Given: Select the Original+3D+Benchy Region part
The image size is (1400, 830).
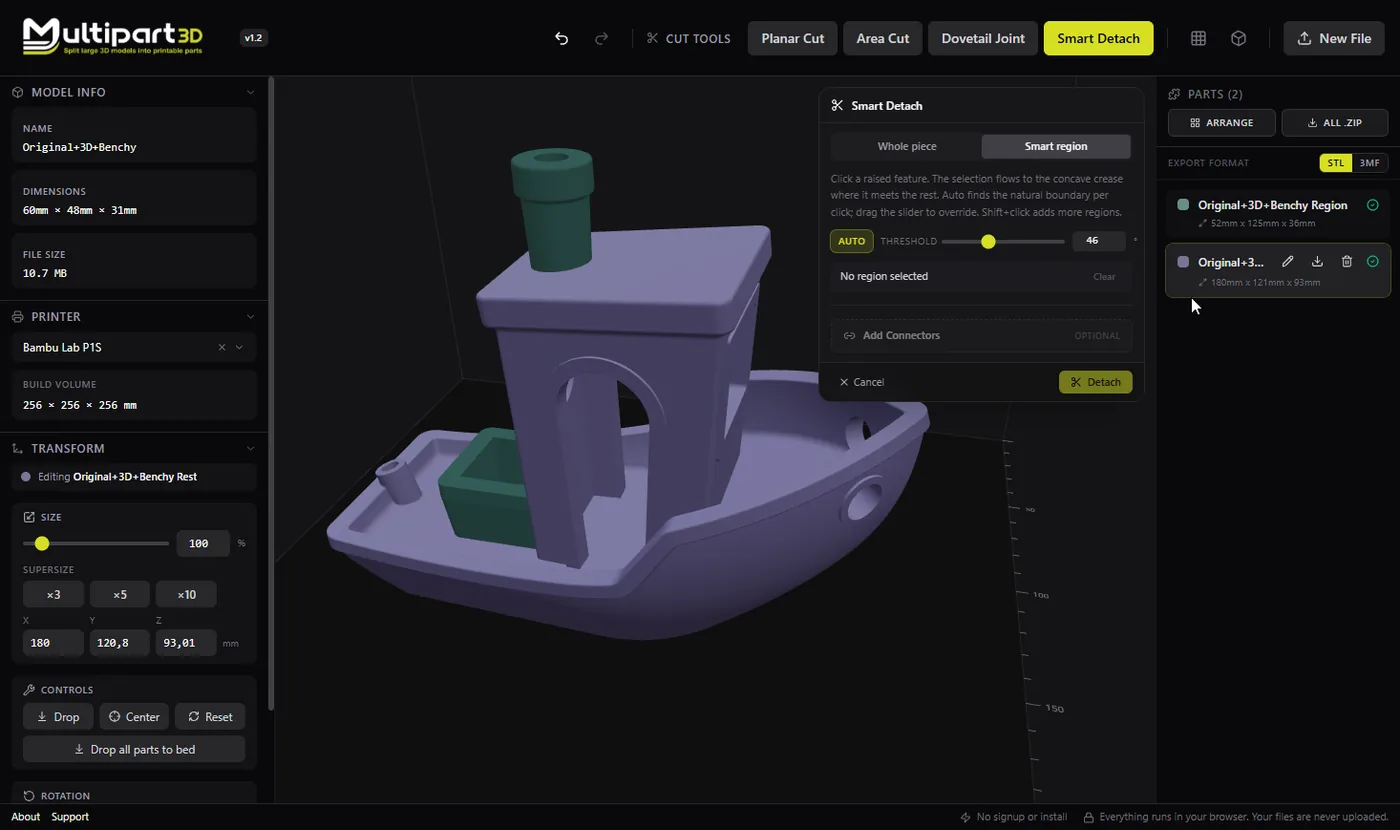Looking at the screenshot, I should click(x=1278, y=212).
